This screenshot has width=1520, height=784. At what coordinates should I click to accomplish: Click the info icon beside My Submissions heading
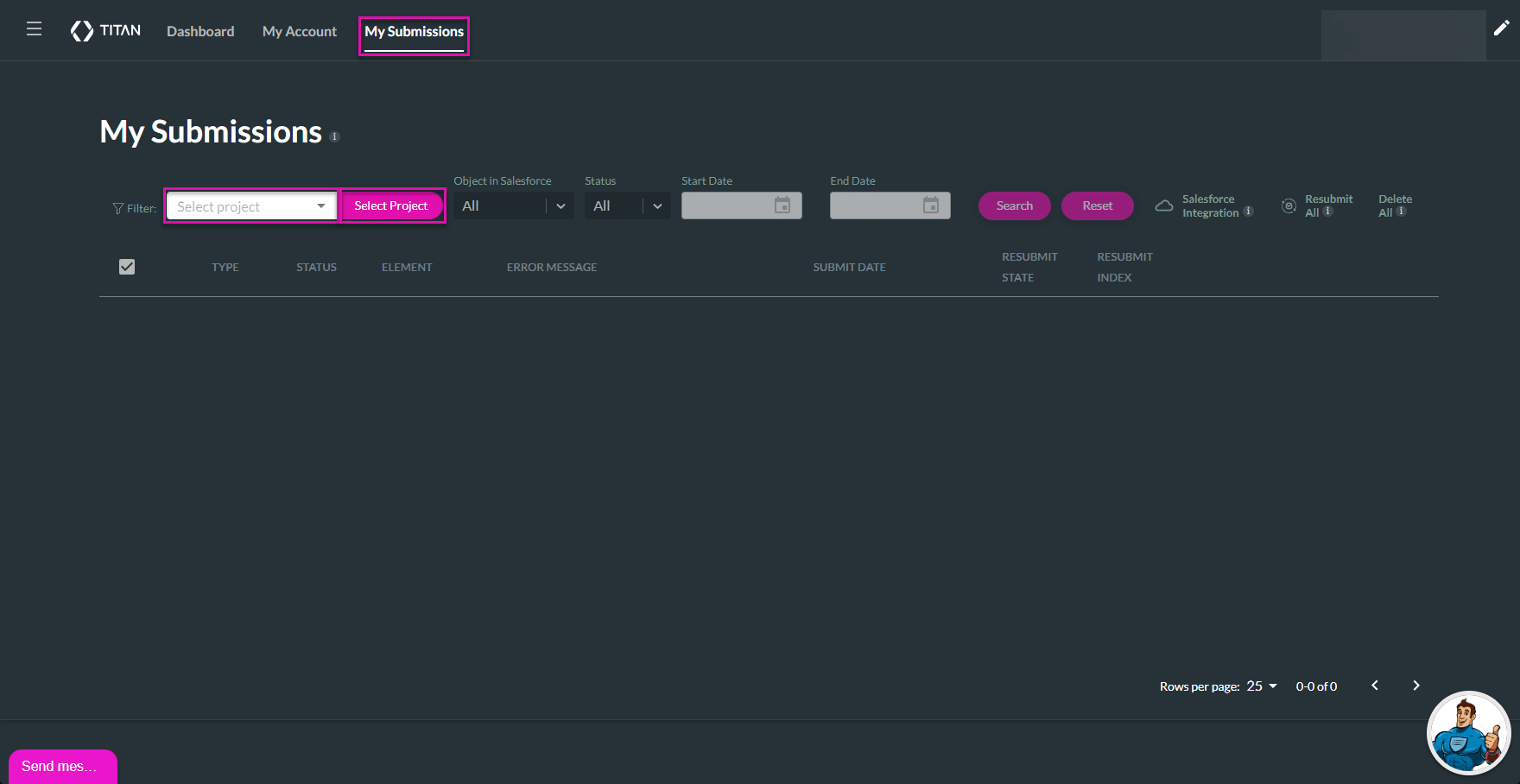click(x=335, y=136)
